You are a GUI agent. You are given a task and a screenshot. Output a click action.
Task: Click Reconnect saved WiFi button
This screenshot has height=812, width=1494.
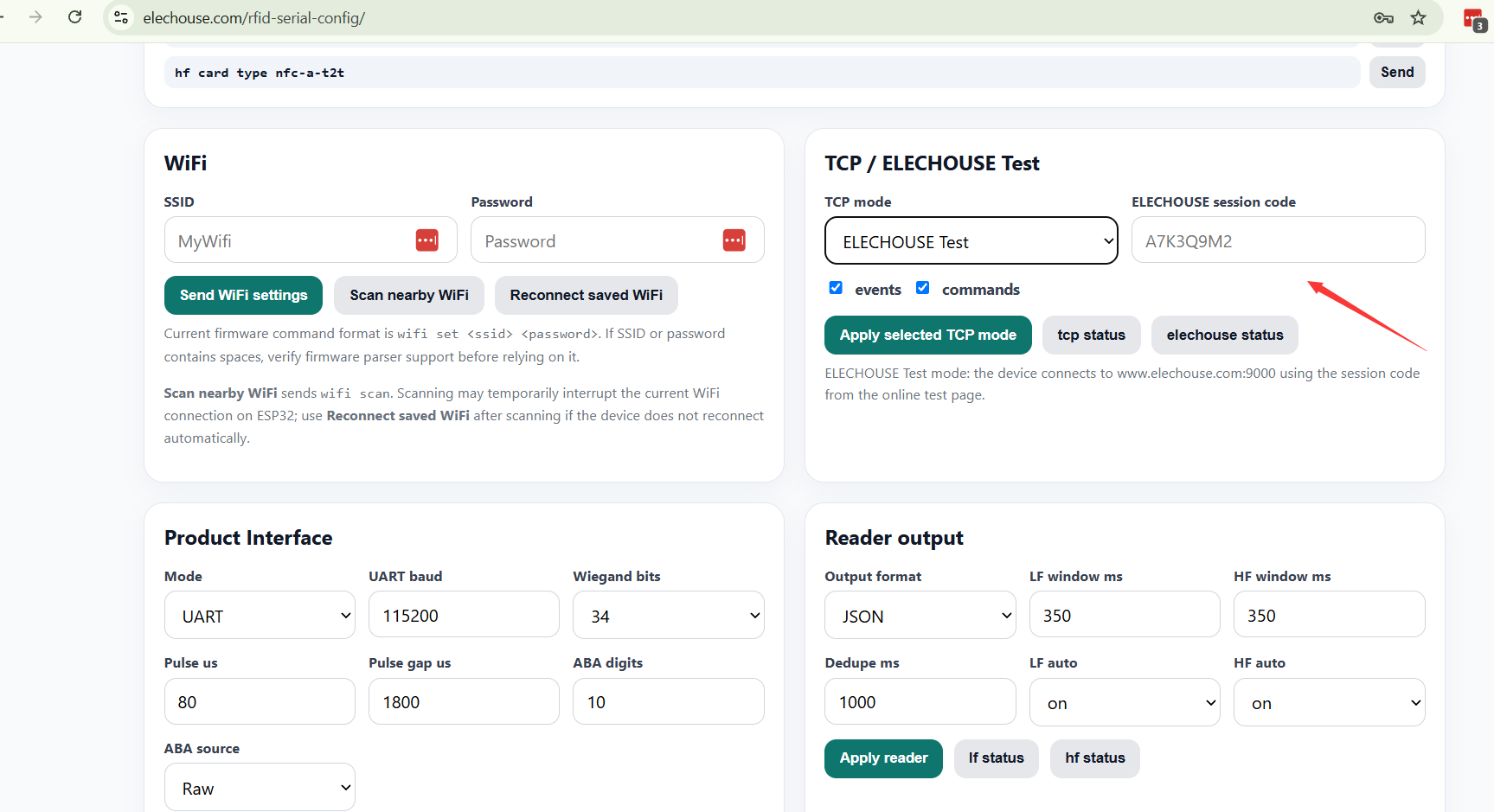587,295
